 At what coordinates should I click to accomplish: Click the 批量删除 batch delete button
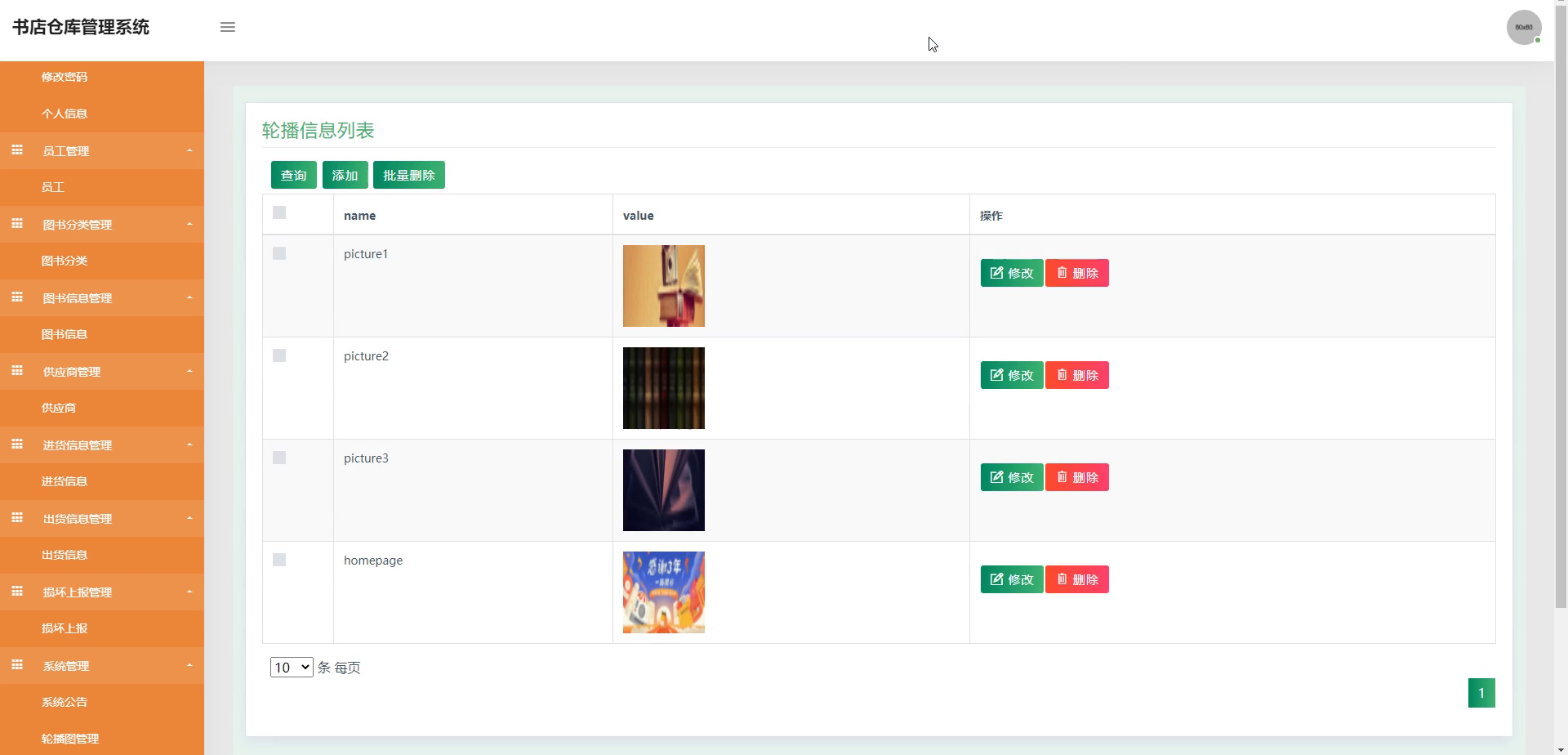[x=409, y=175]
